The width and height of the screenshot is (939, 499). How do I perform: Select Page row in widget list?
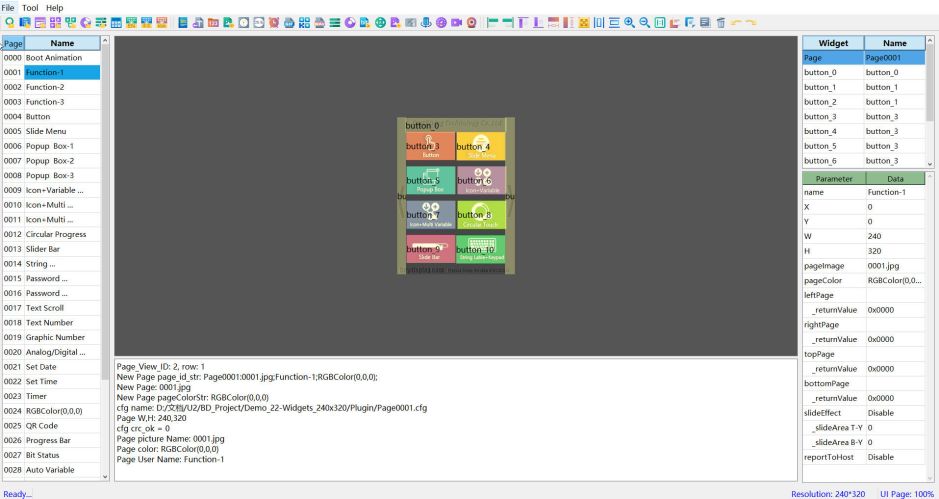(x=864, y=58)
